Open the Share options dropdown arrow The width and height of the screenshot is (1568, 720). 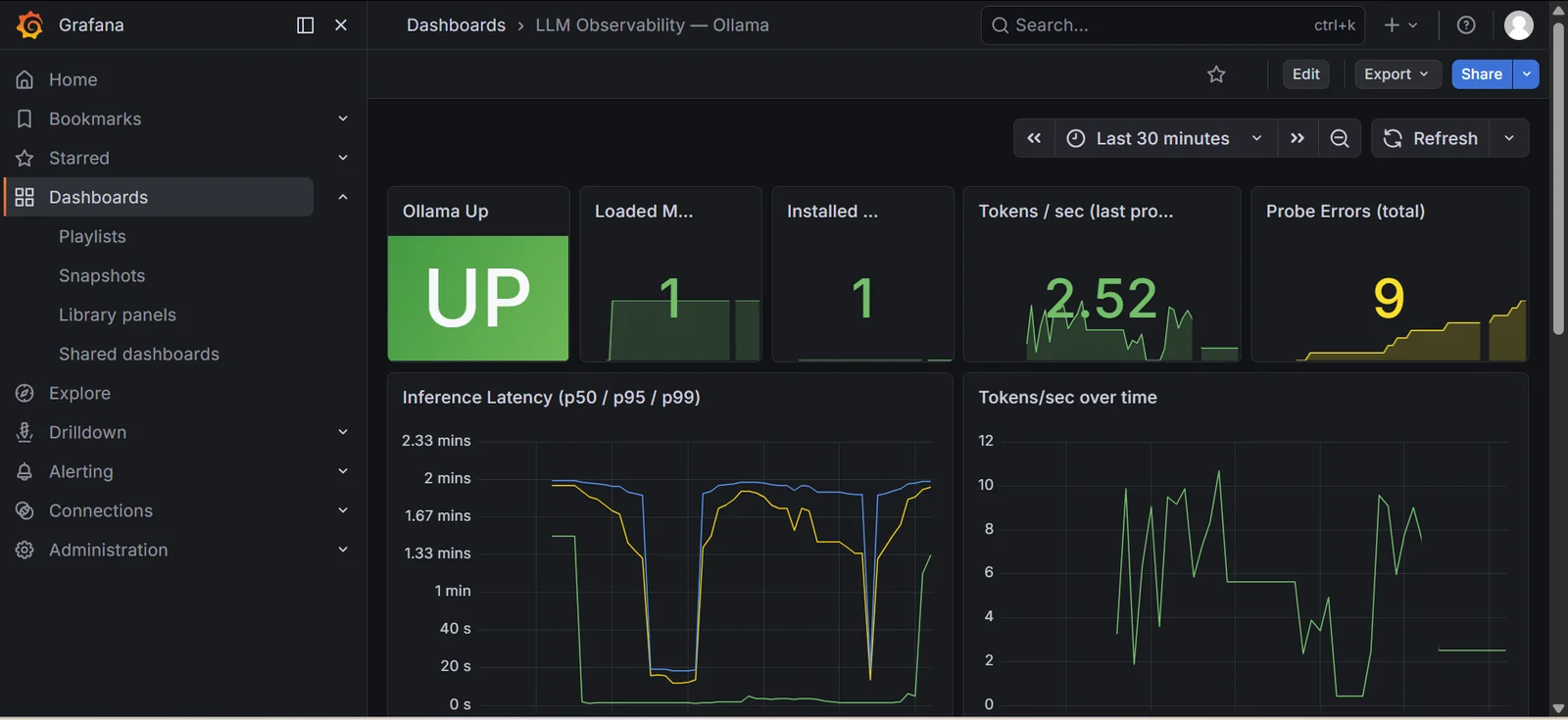tap(1526, 74)
